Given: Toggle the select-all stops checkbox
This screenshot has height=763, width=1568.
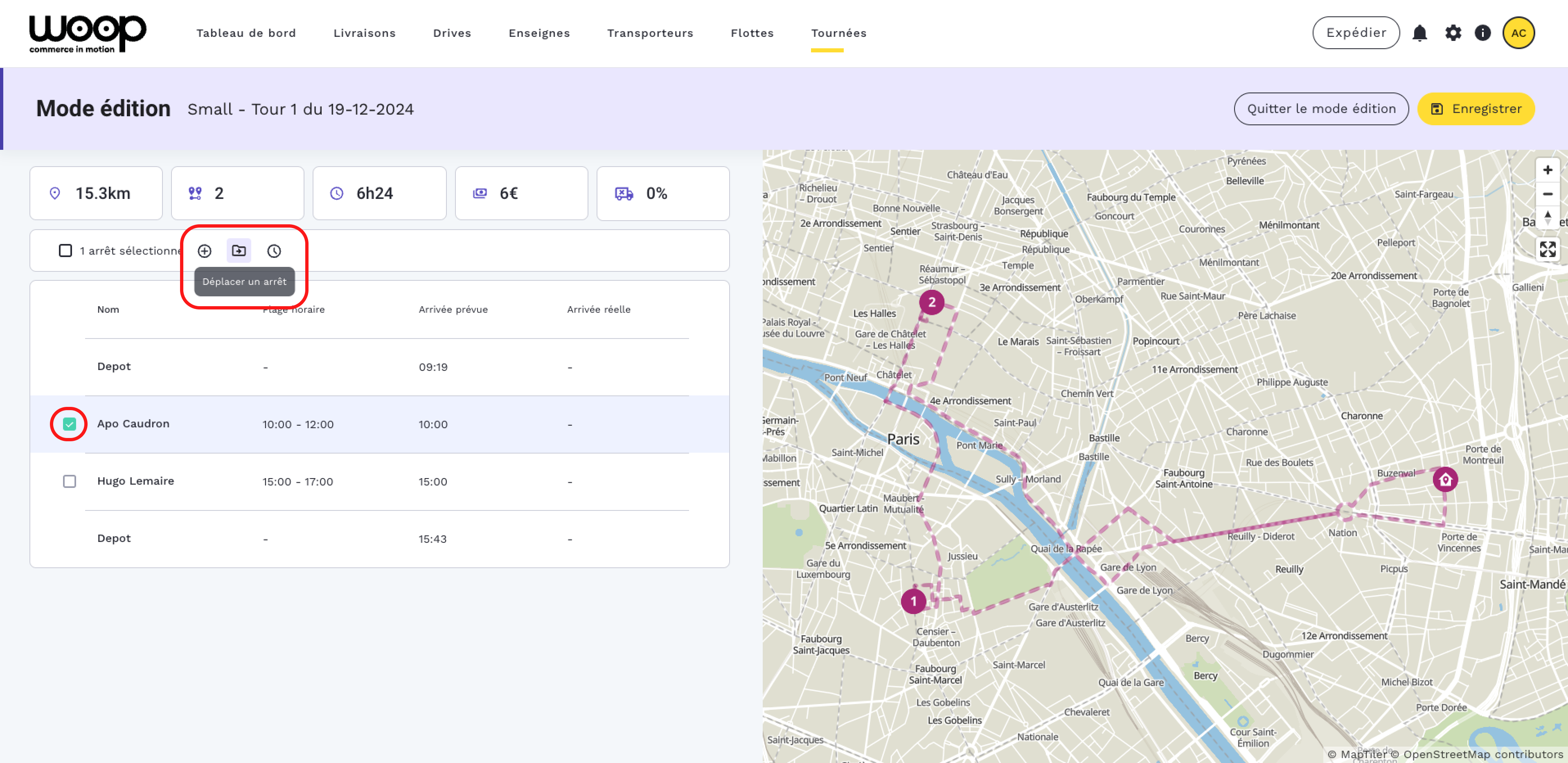Looking at the screenshot, I should [x=65, y=251].
